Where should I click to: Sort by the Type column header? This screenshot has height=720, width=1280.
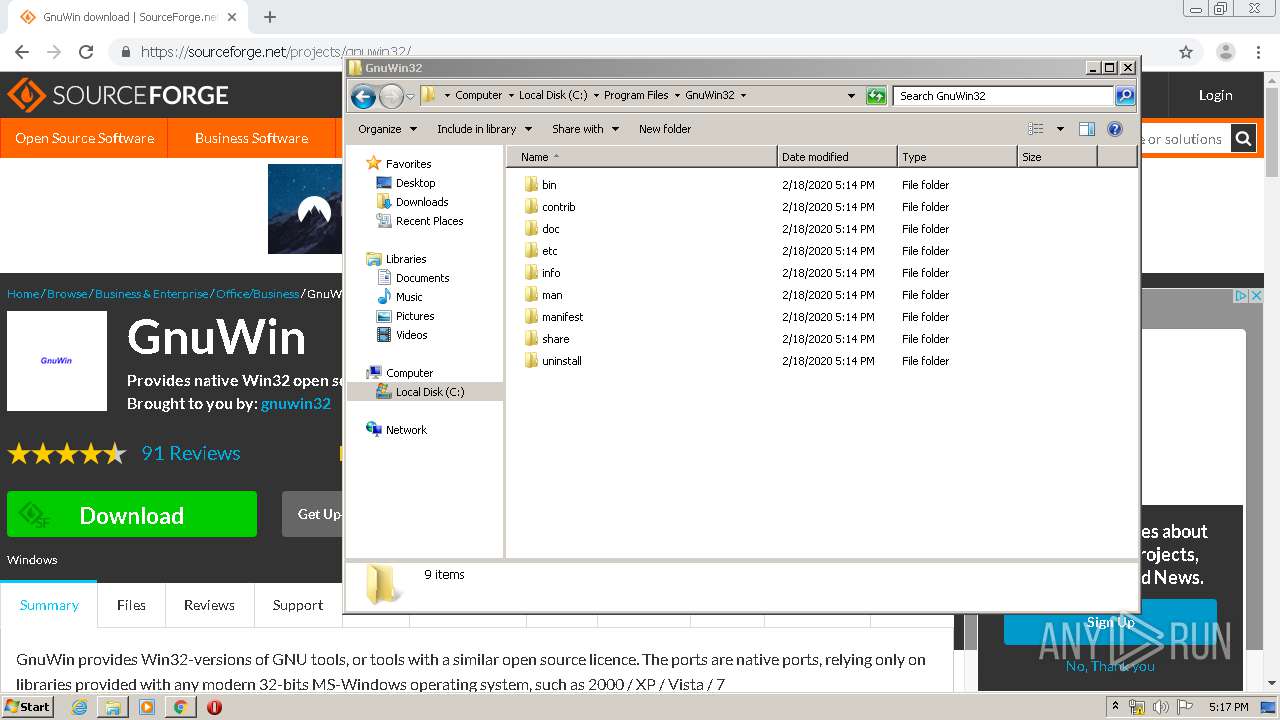957,157
